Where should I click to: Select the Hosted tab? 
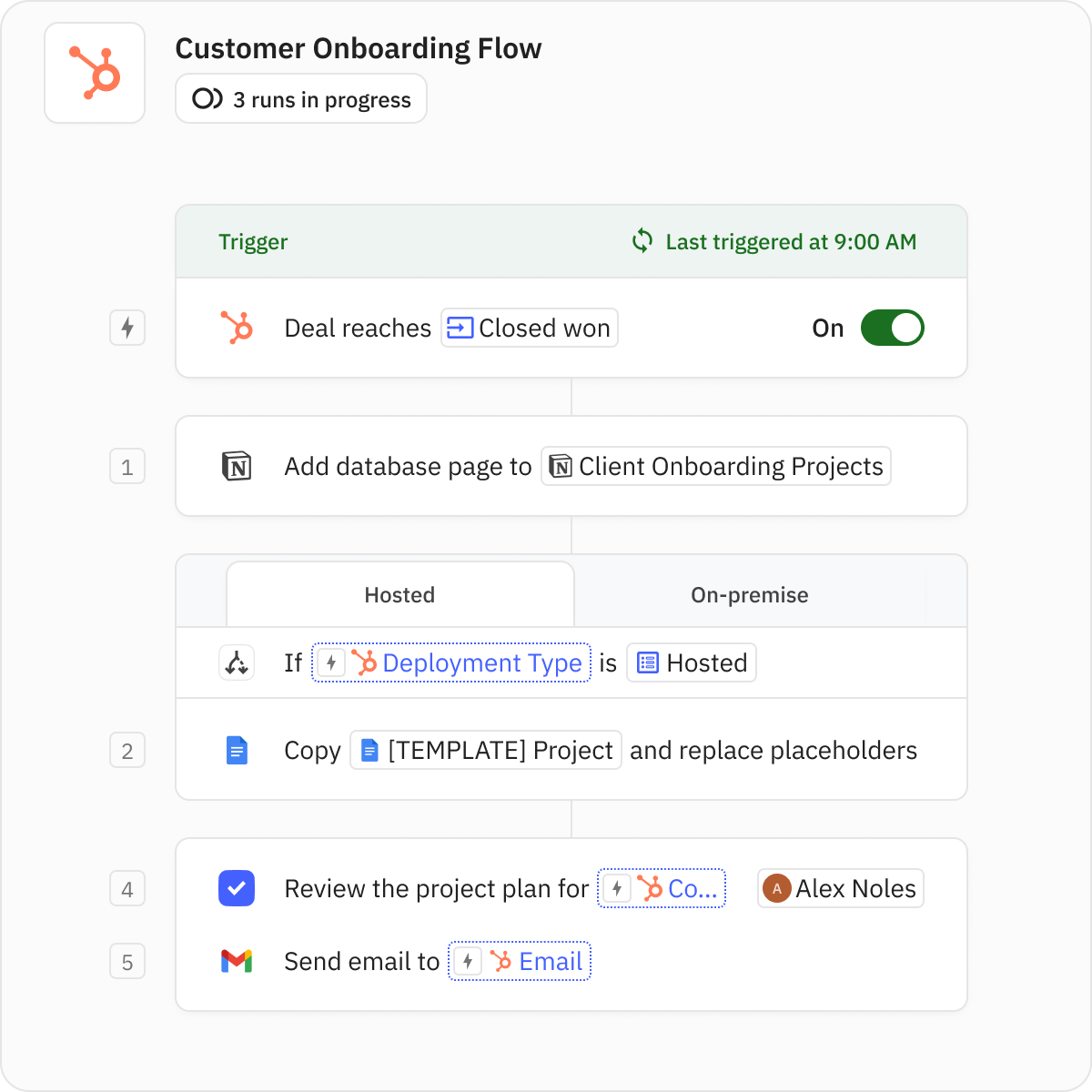(399, 594)
